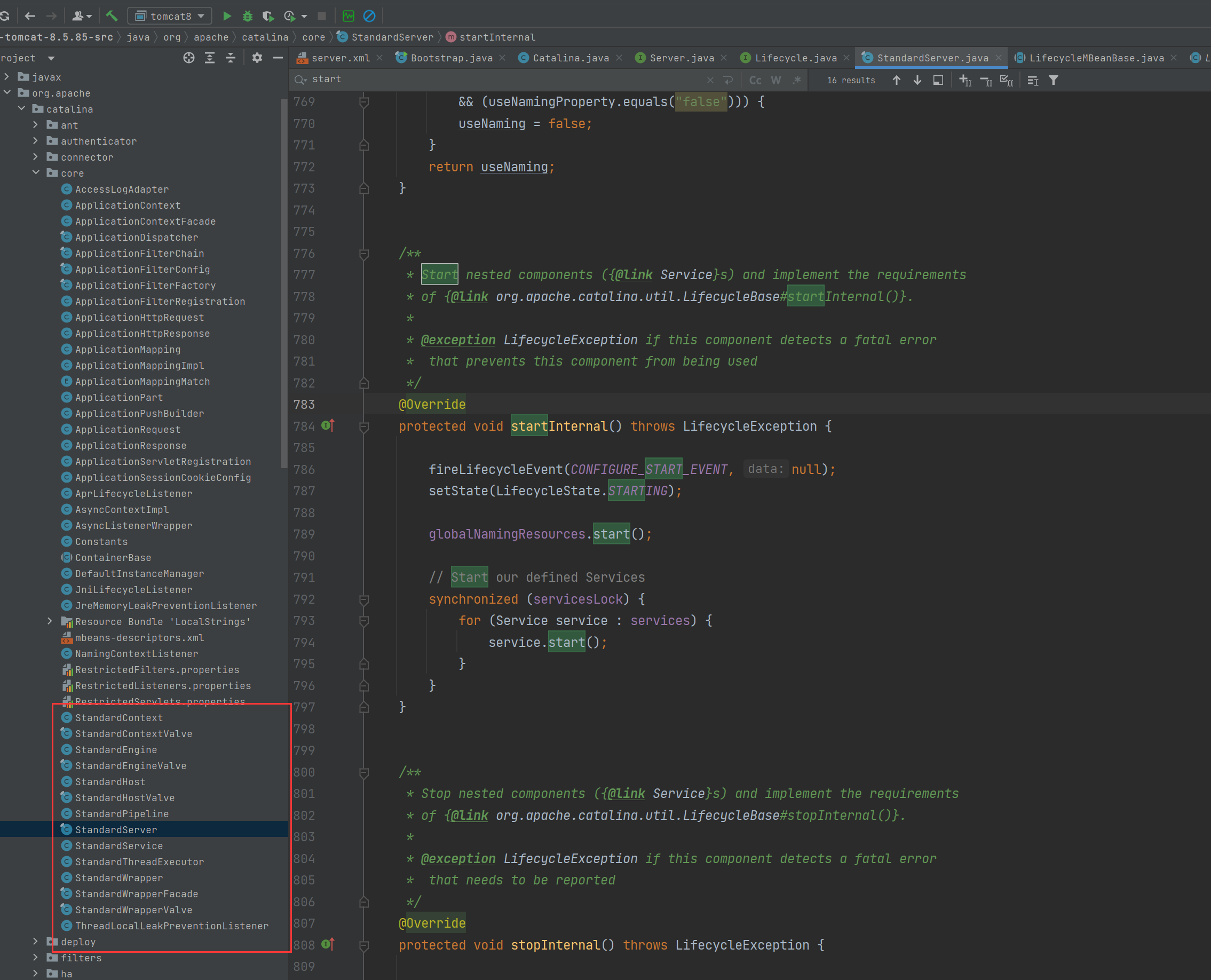Click the Profile run icon
This screenshot has width=1211, height=980.
[x=289, y=16]
